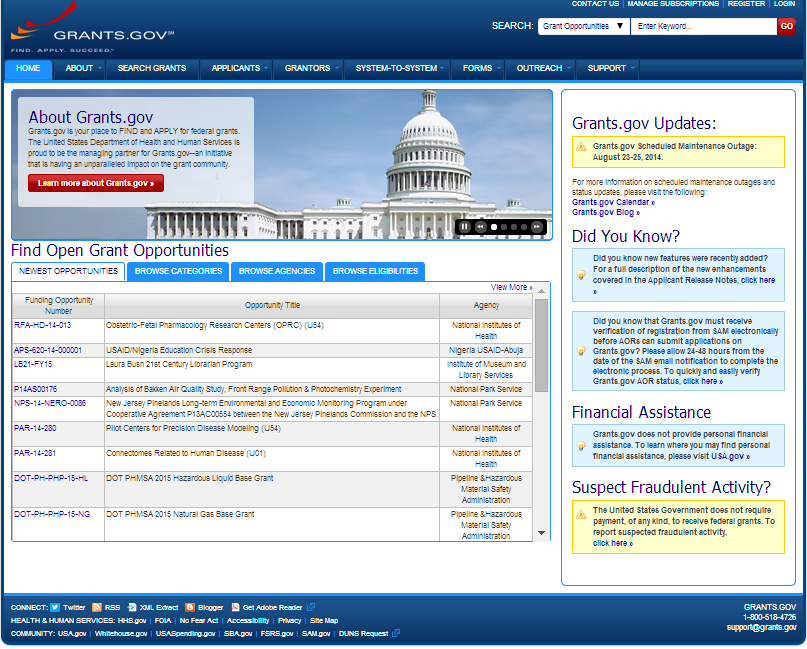Click the Enter Keyword search field
807x649 pixels.
click(x=703, y=26)
